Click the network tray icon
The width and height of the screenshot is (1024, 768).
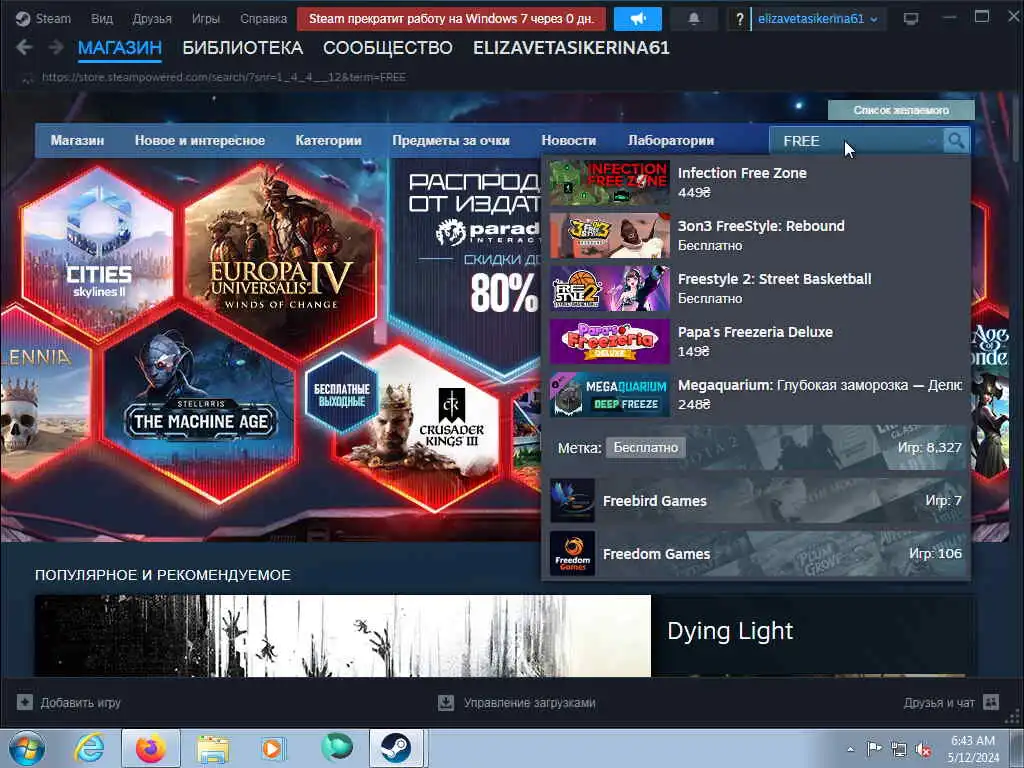899,750
